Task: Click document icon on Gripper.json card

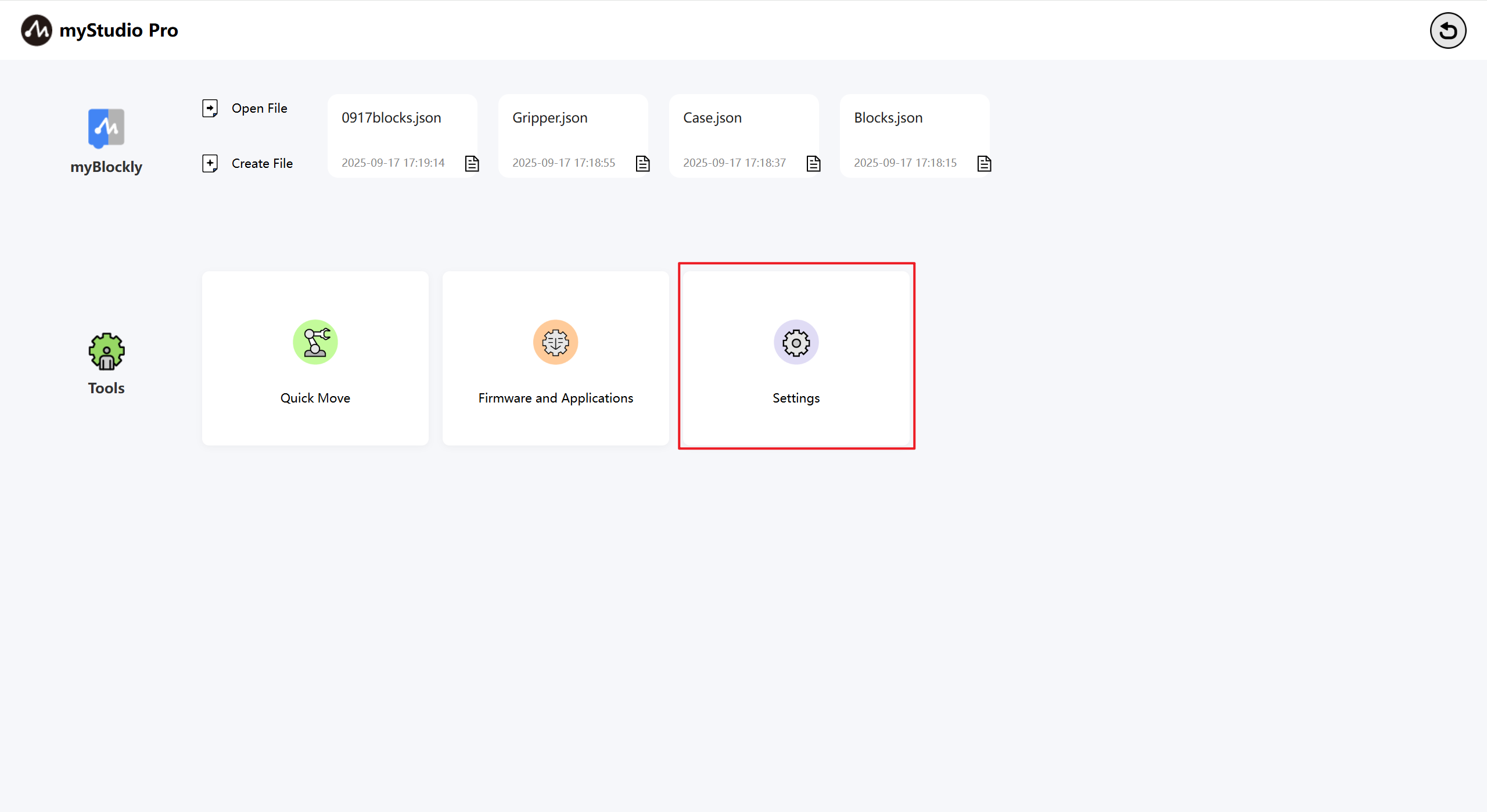Action: tap(643, 164)
